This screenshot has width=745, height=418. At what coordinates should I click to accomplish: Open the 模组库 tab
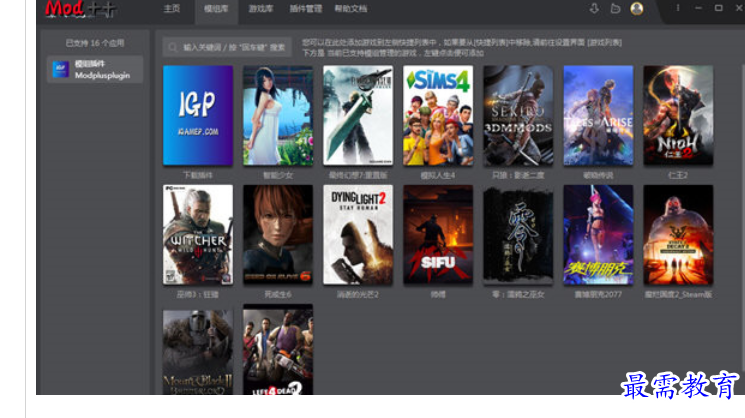click(x=215, y=8)
